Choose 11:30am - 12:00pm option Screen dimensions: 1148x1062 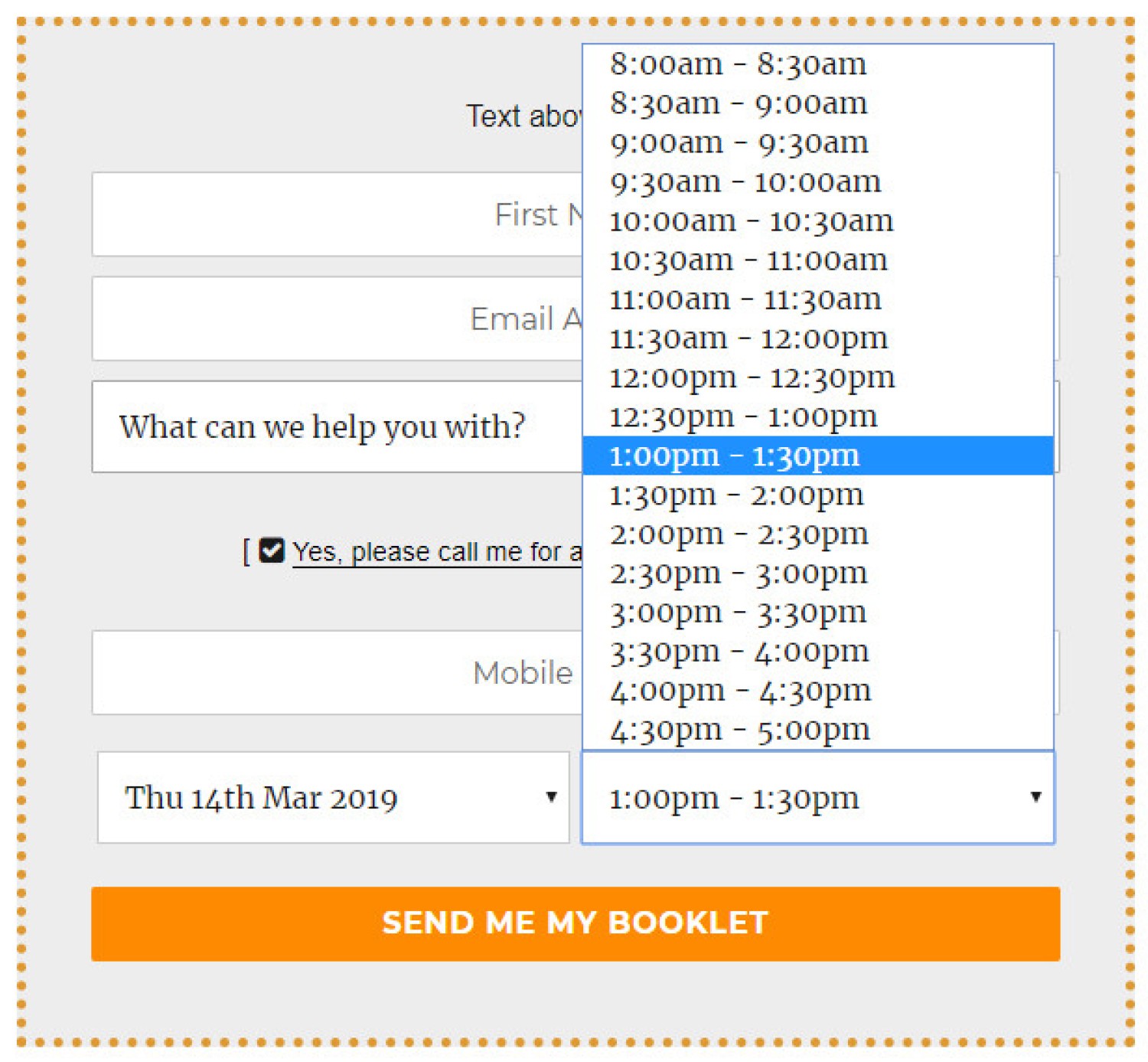[x=817, y=338]
